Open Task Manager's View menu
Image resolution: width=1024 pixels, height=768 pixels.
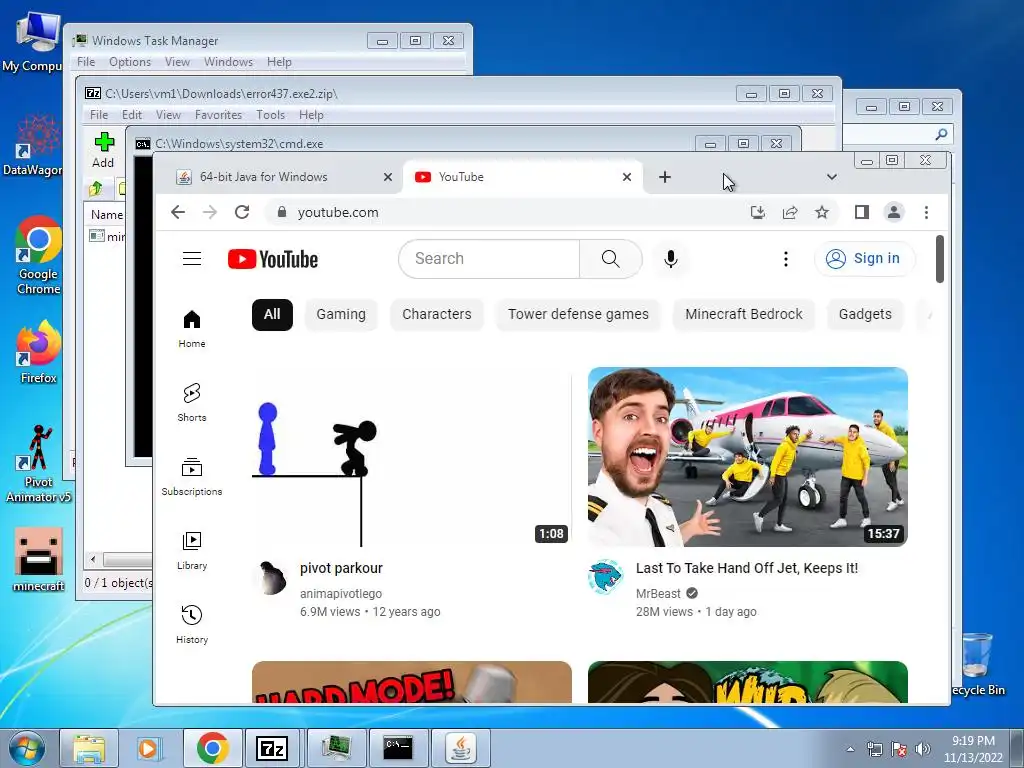177,62
